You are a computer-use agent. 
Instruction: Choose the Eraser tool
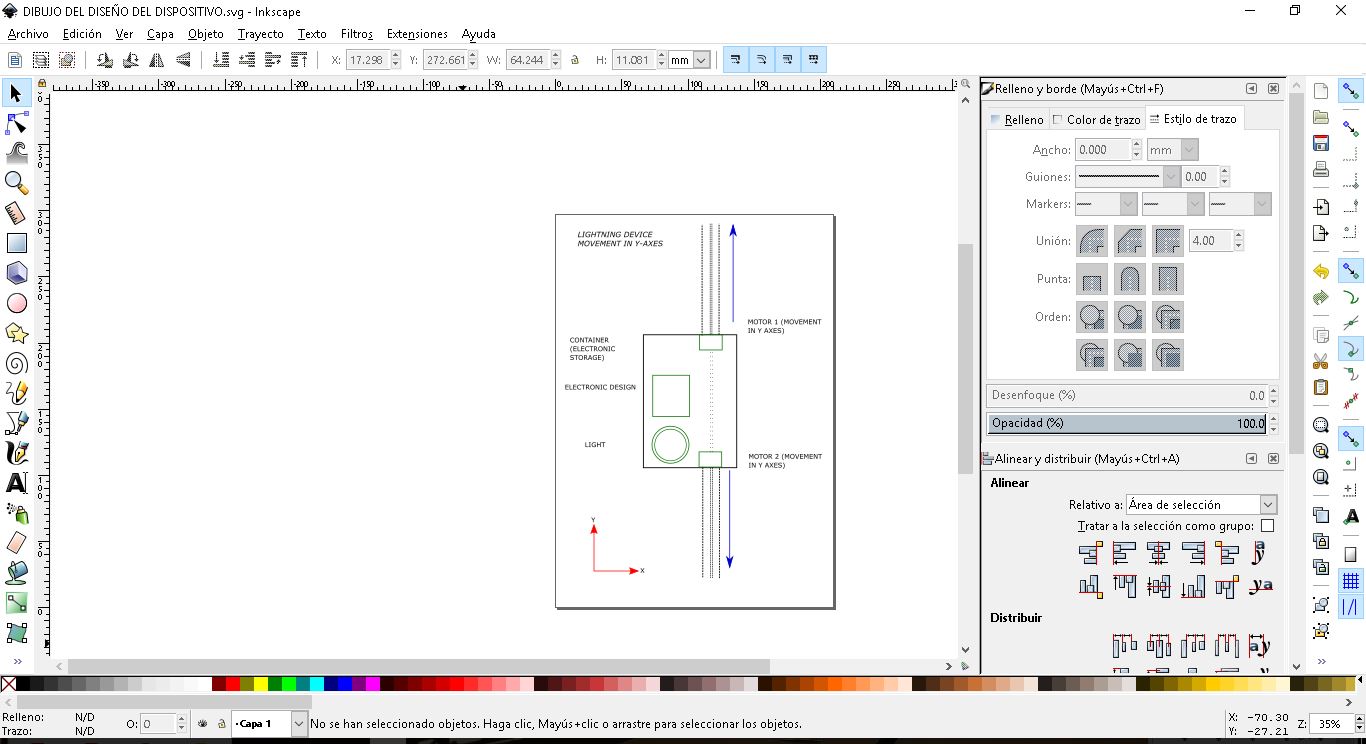click(x=16, y=543)
